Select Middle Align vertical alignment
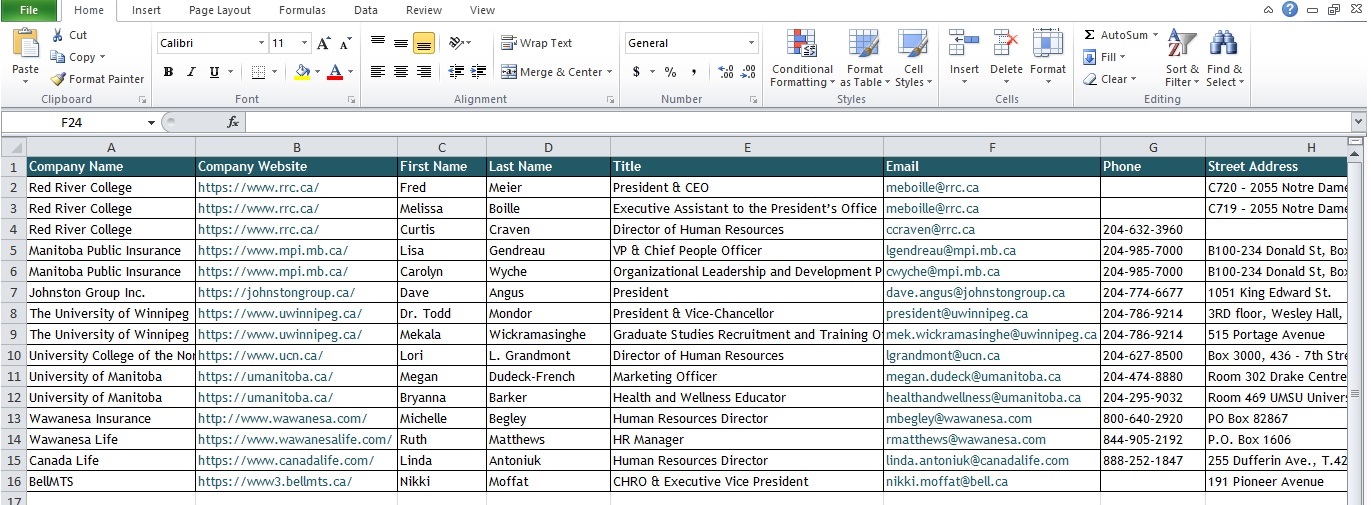Screen dimensions: 1371x505 (401, 43)
